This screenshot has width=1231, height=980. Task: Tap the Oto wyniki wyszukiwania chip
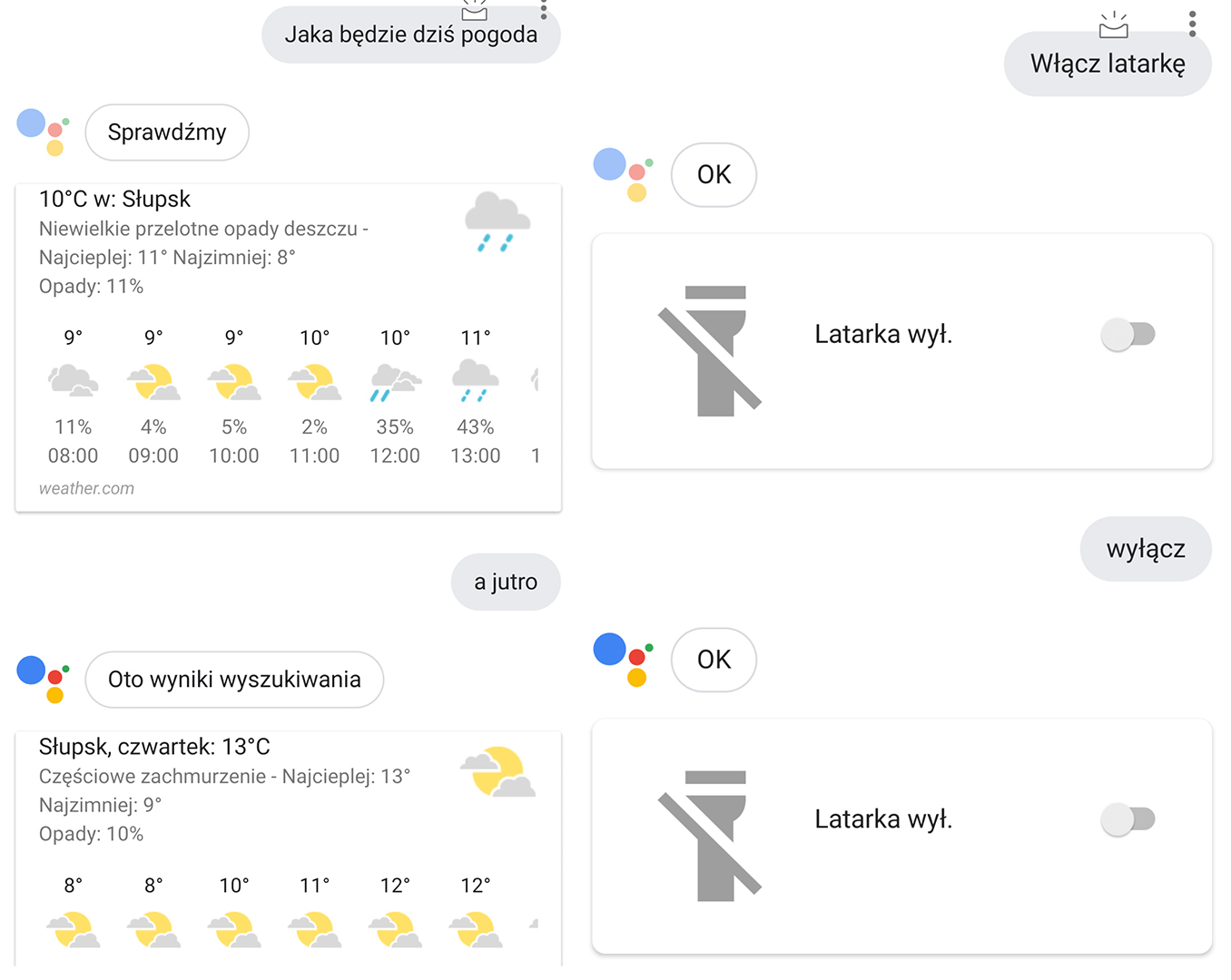pyautogui.click(x=234, y=680)
